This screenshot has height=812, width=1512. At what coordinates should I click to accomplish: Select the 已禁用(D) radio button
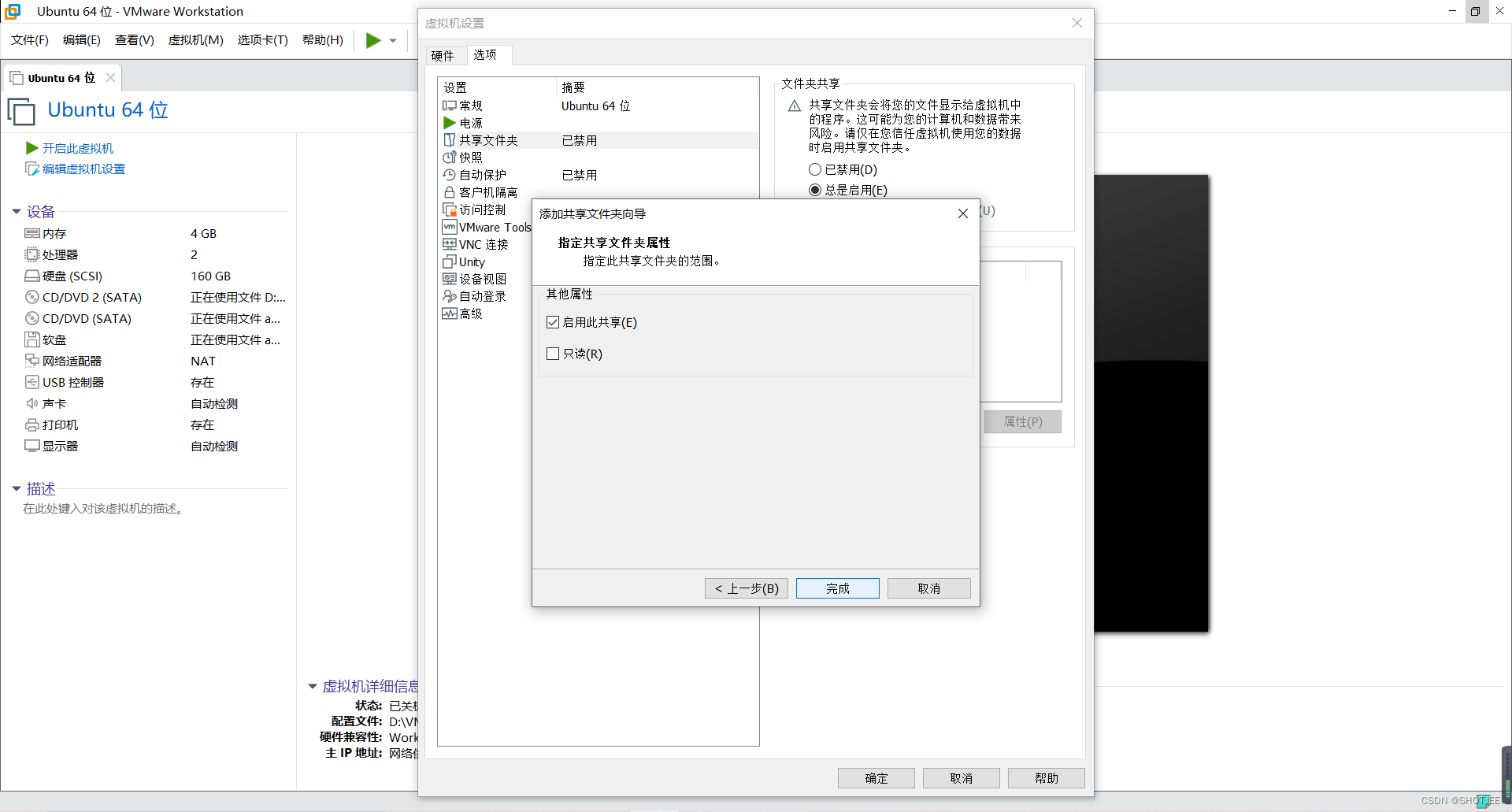pos(815,169)
